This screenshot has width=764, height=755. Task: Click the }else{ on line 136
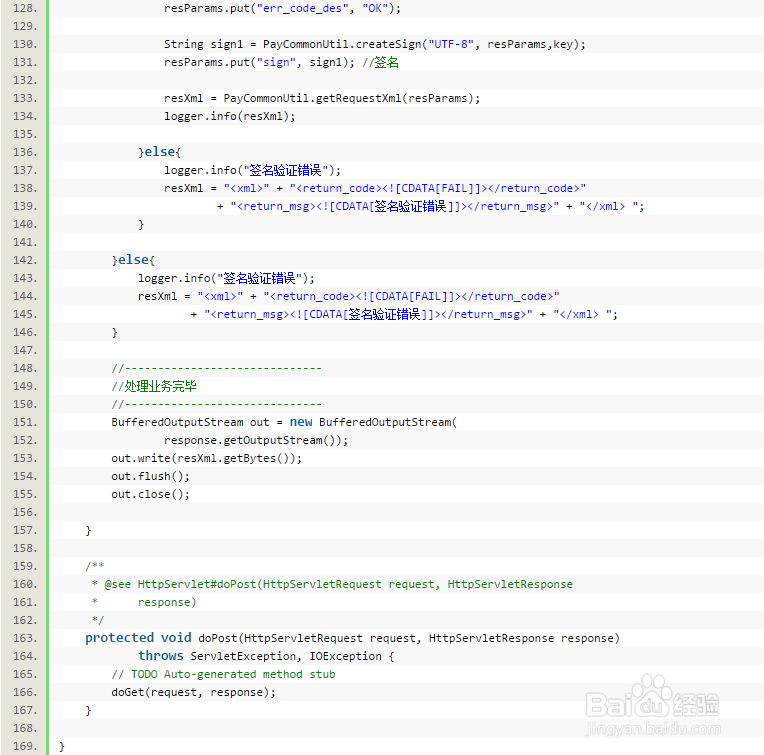[159, 152]
